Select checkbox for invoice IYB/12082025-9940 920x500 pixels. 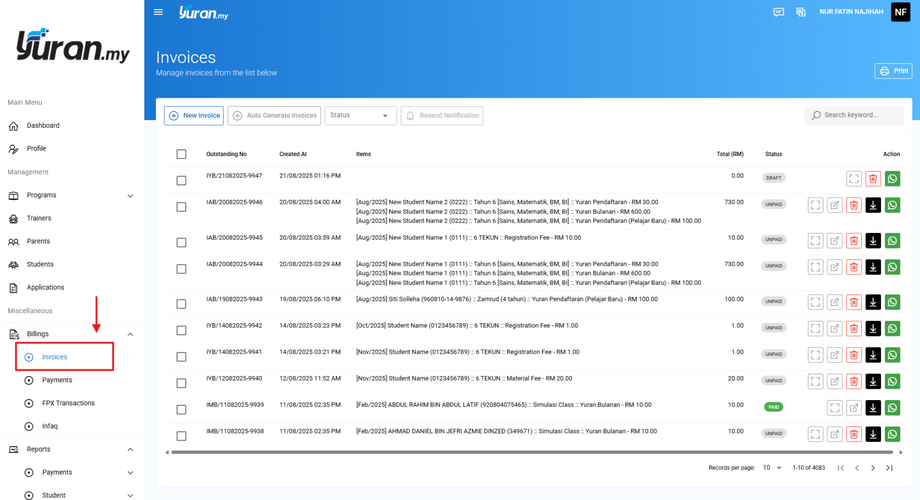[x=181, y=383]
